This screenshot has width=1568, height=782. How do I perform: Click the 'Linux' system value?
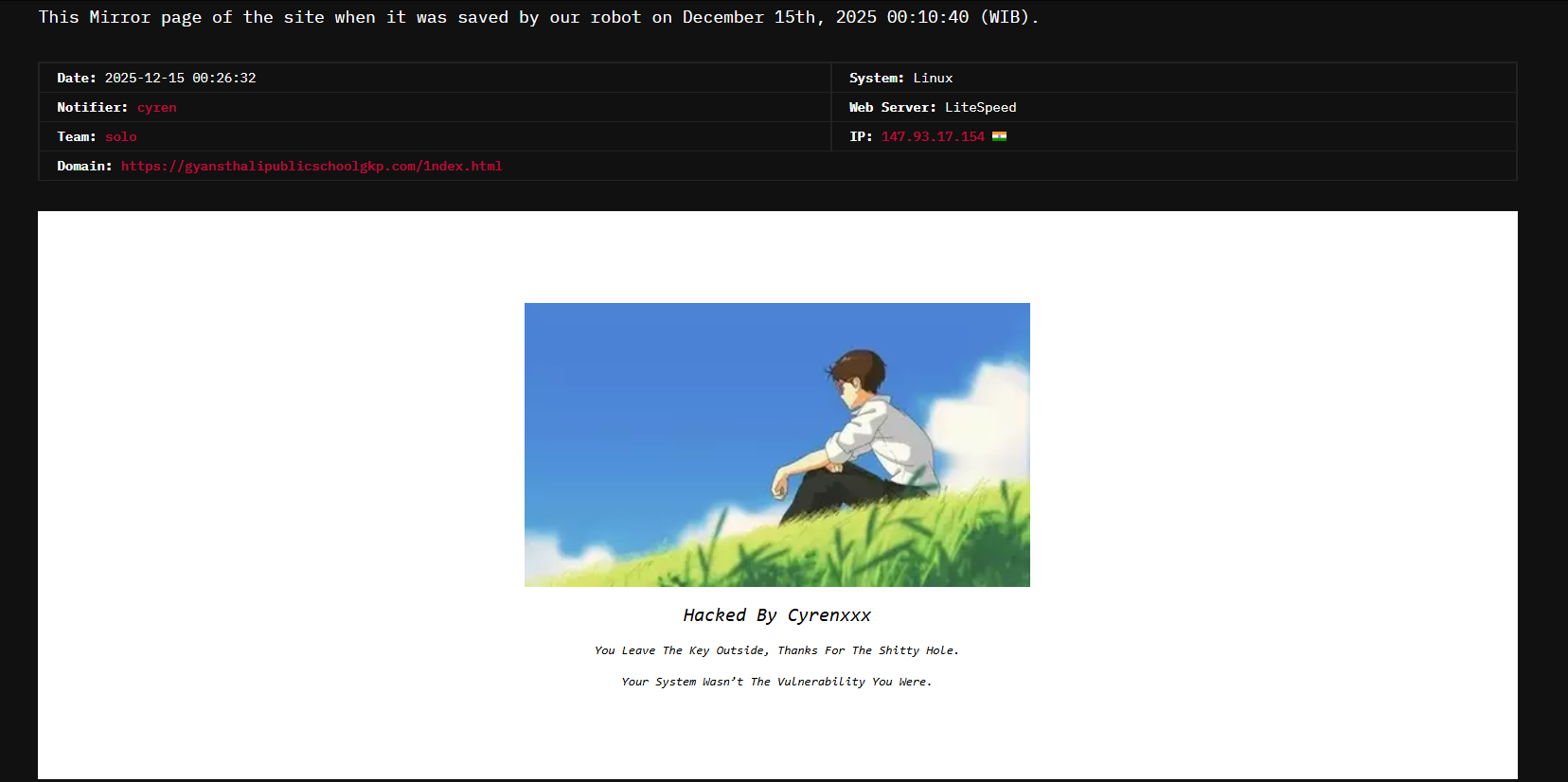point(933,79)
